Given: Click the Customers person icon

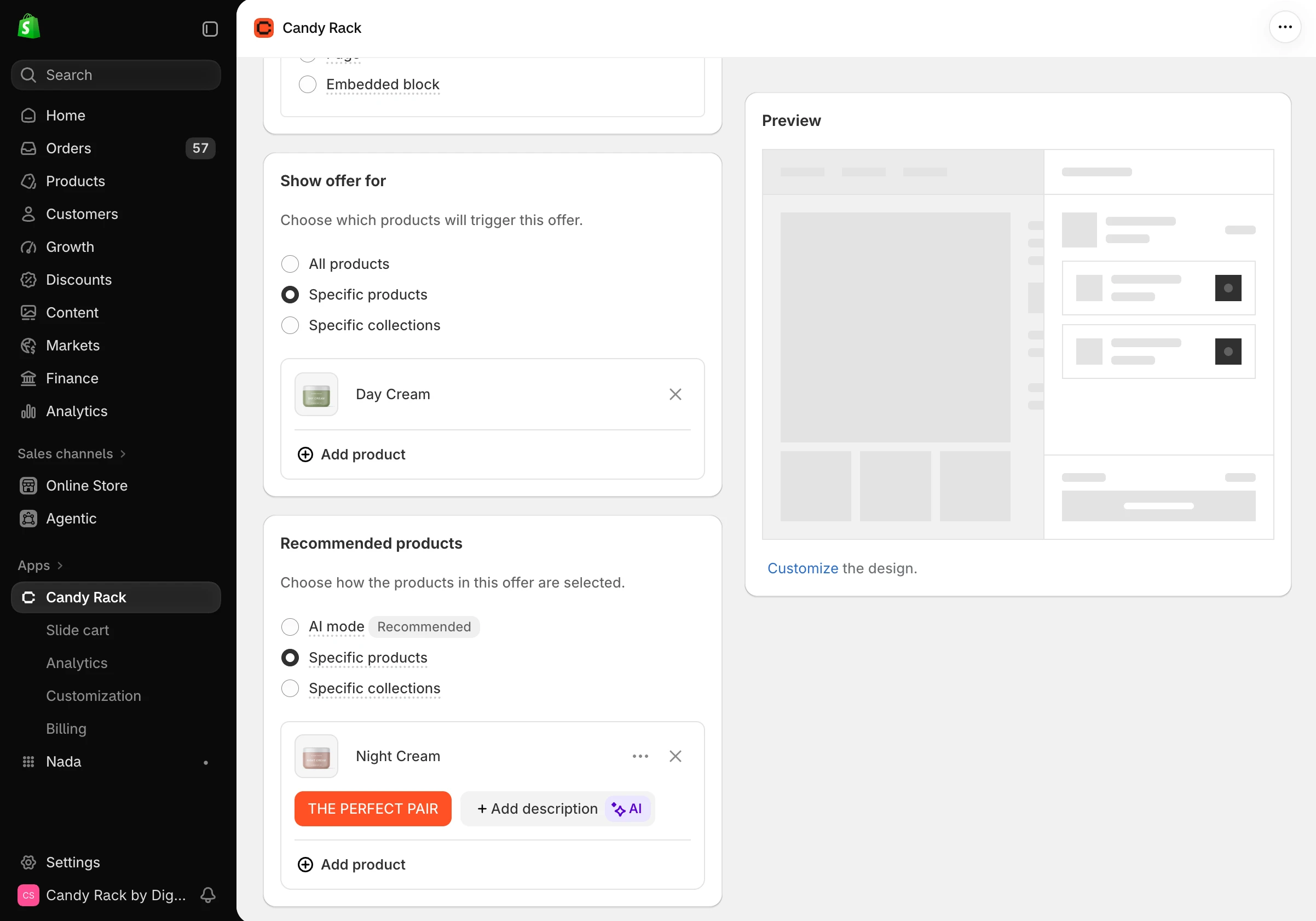Looking at the screenshot, I should (x=28, y=214).
